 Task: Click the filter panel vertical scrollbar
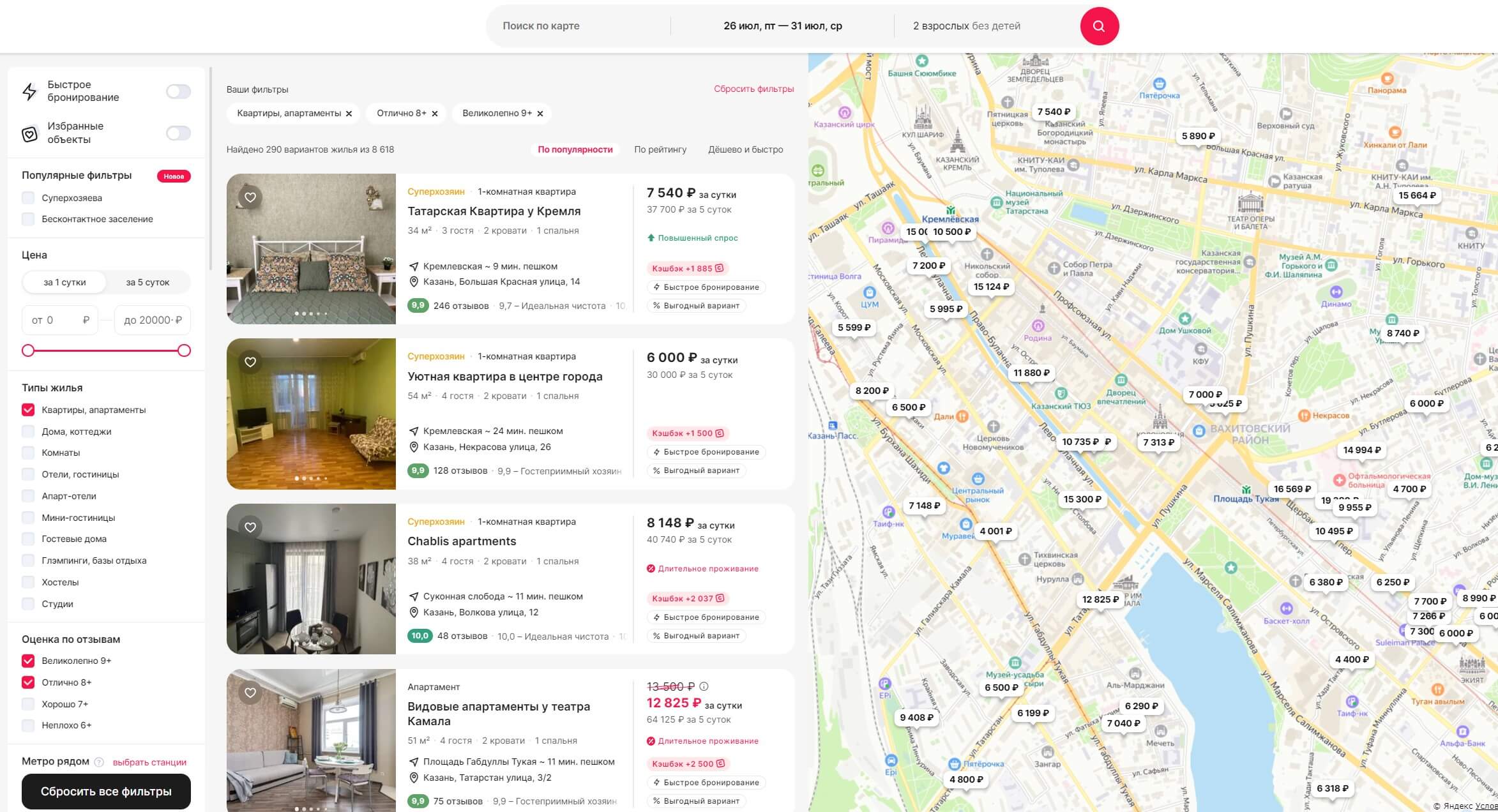point(211,169)
